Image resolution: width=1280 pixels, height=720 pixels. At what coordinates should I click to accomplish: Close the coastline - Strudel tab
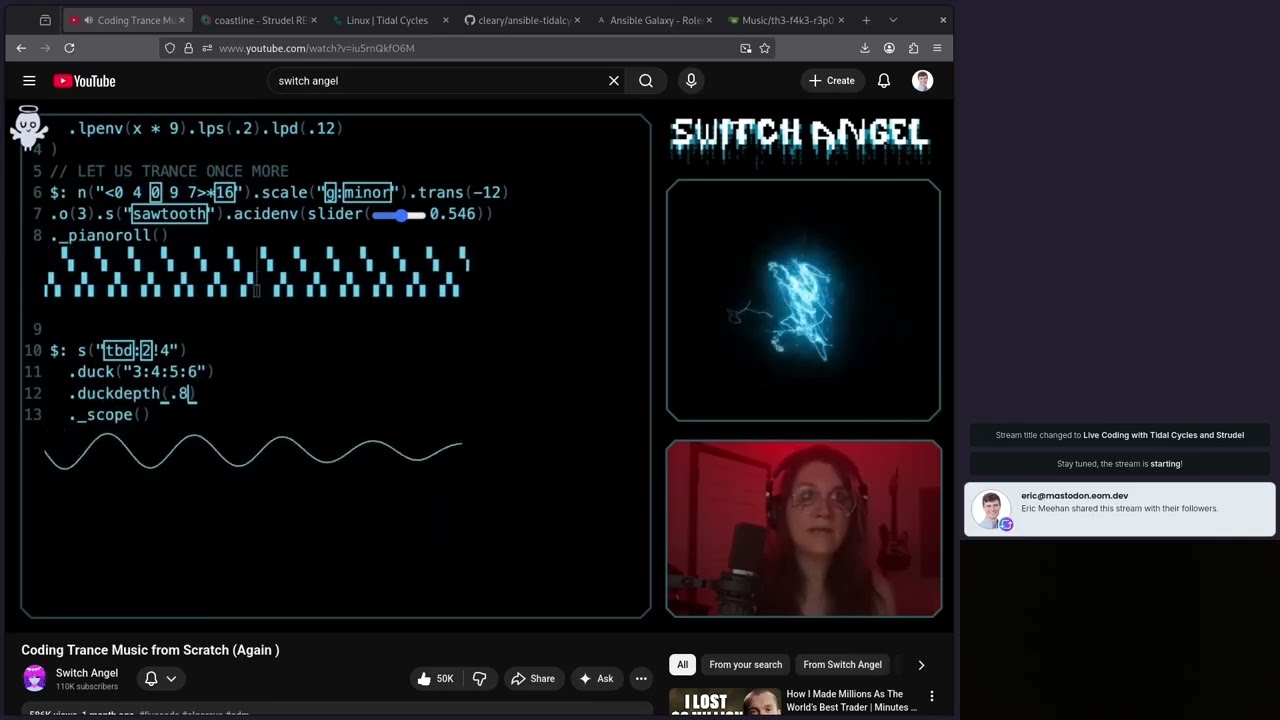[313, 20]
